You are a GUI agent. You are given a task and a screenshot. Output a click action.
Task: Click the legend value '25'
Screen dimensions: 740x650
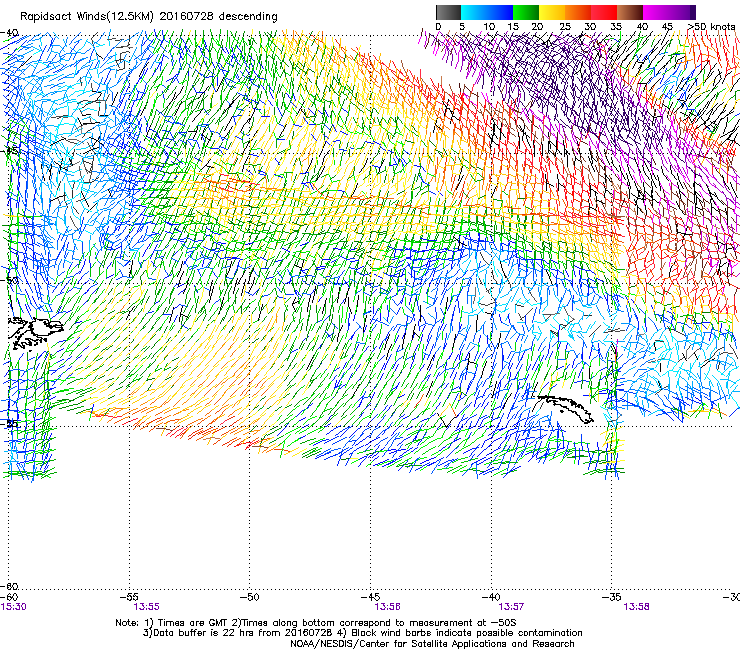(x=565, y=26)
